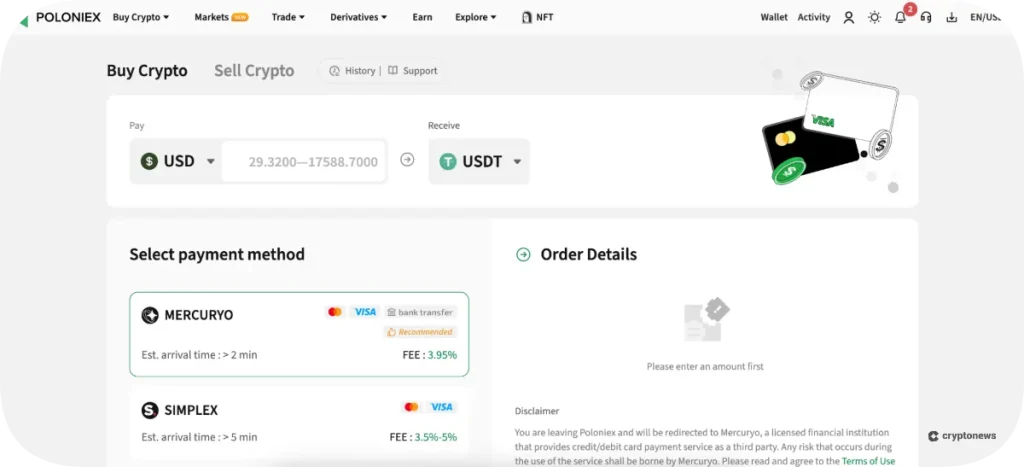This screenshot has height=467, width=1024.
Task: Expand the USD pay currency dropdown
Action: (x=178, y=161)
